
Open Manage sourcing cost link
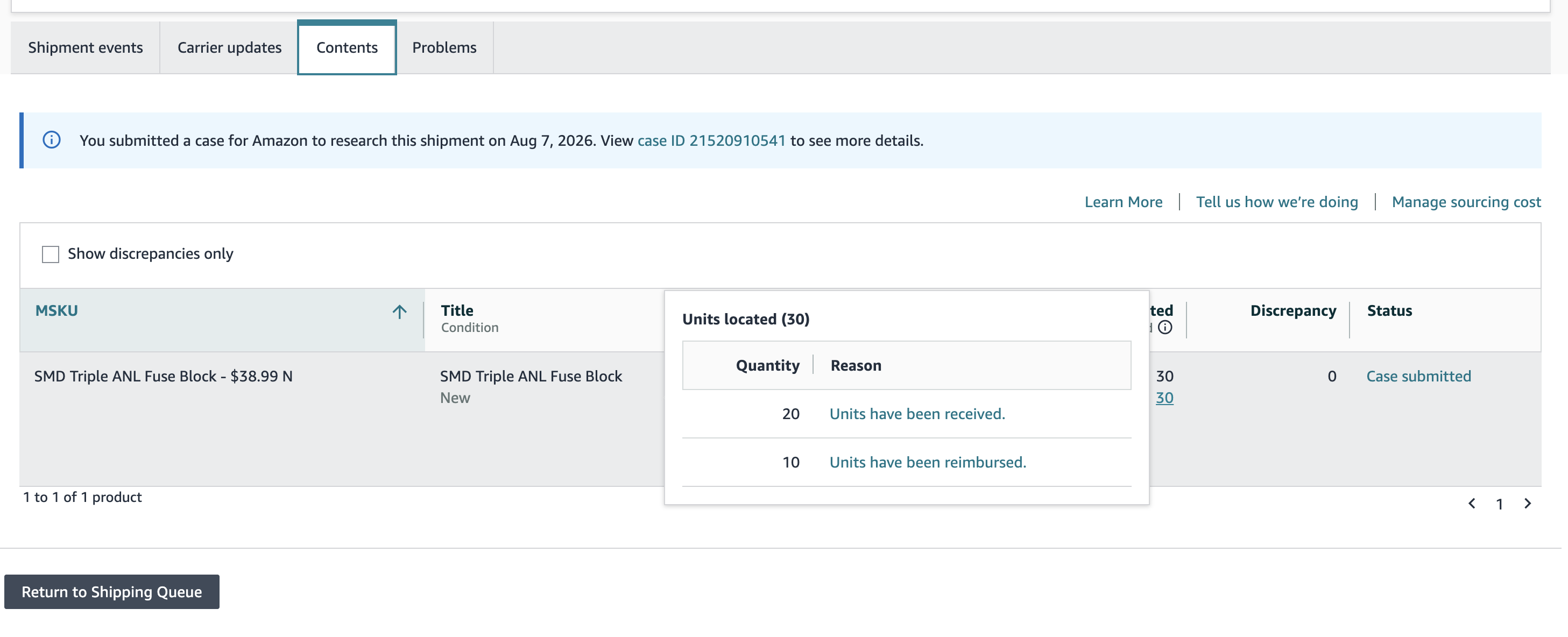click(x=1466, y=202)
